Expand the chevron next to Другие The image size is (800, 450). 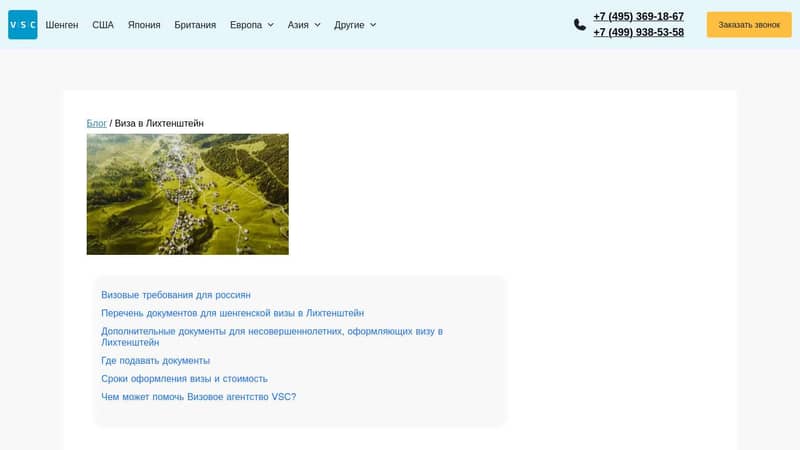373,25
